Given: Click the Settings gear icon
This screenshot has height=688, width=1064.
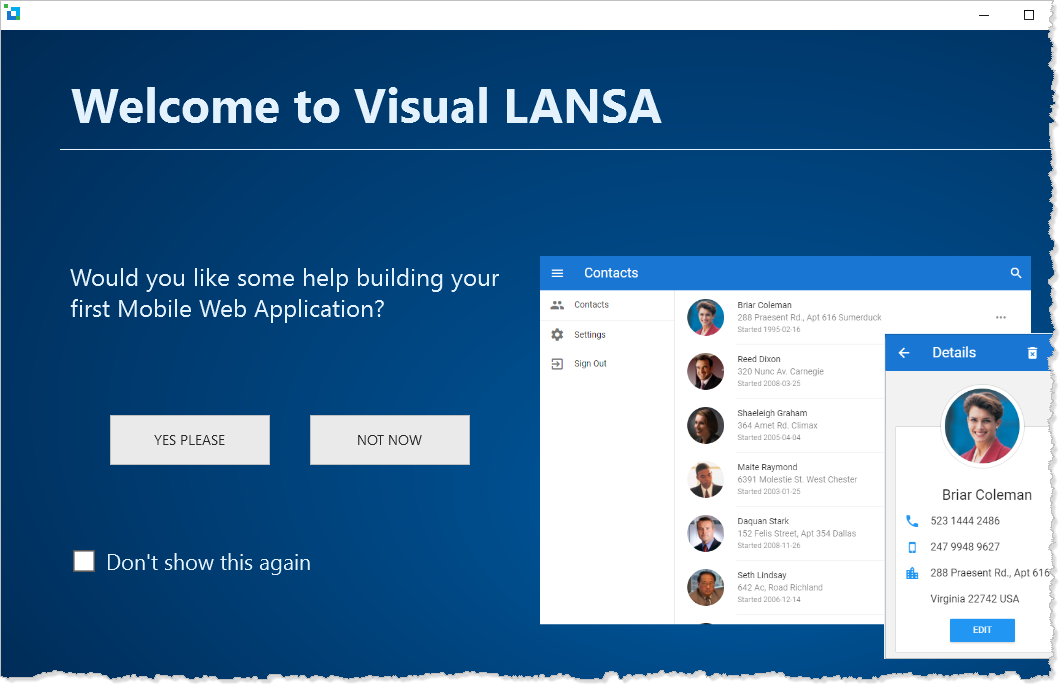Looking at the screenshot, I should pyautogui.click(x=557, y=335).
